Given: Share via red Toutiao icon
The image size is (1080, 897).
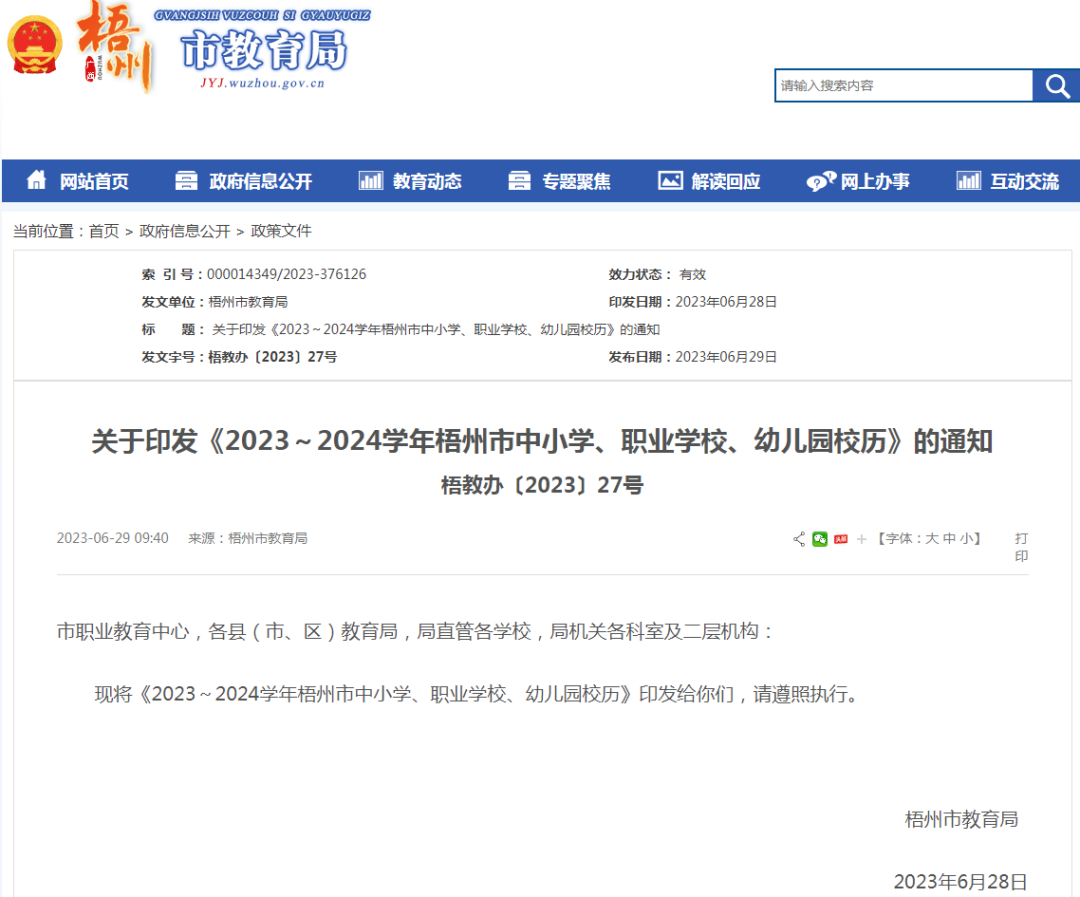Looking at the screenshot, I should [x=841, y=539].
